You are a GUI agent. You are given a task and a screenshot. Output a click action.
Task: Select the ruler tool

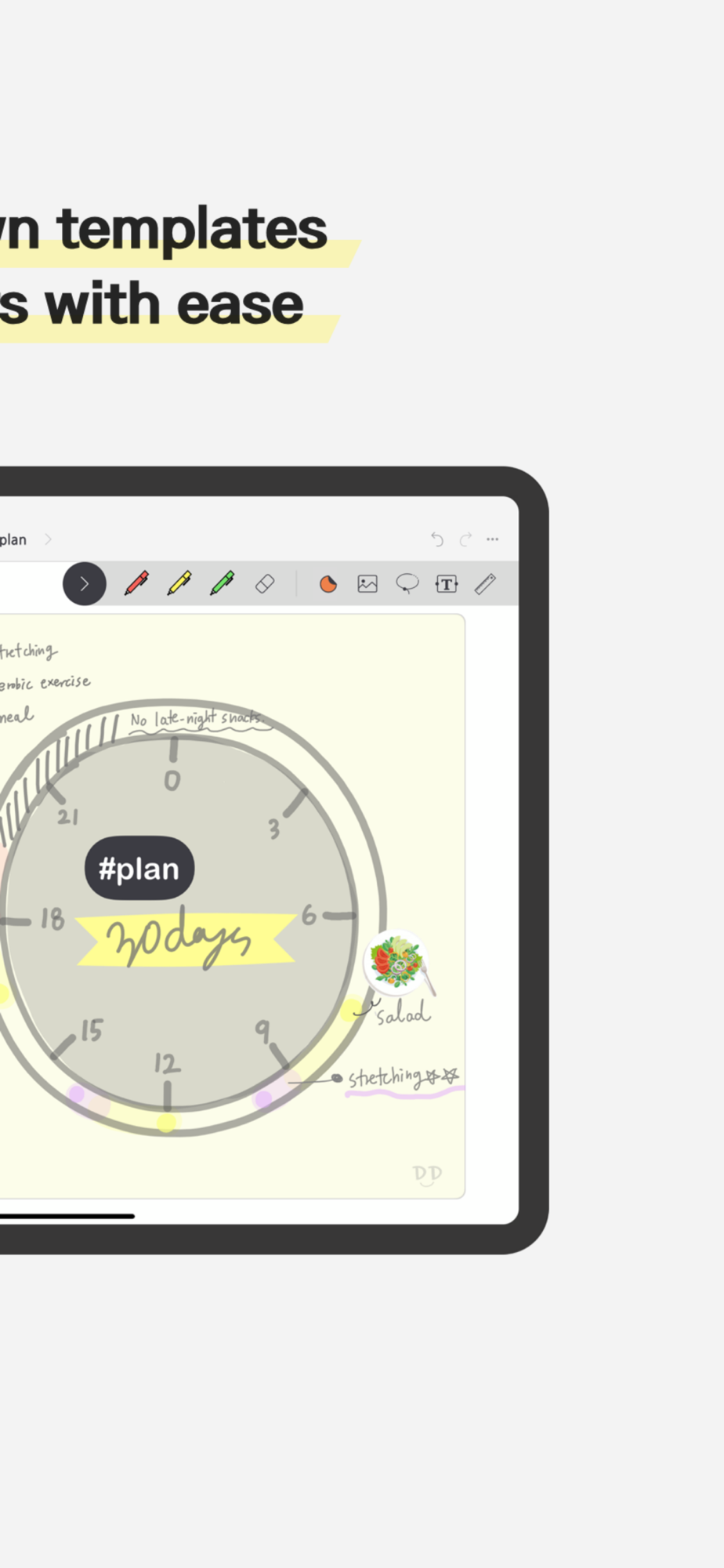point(486,584)
